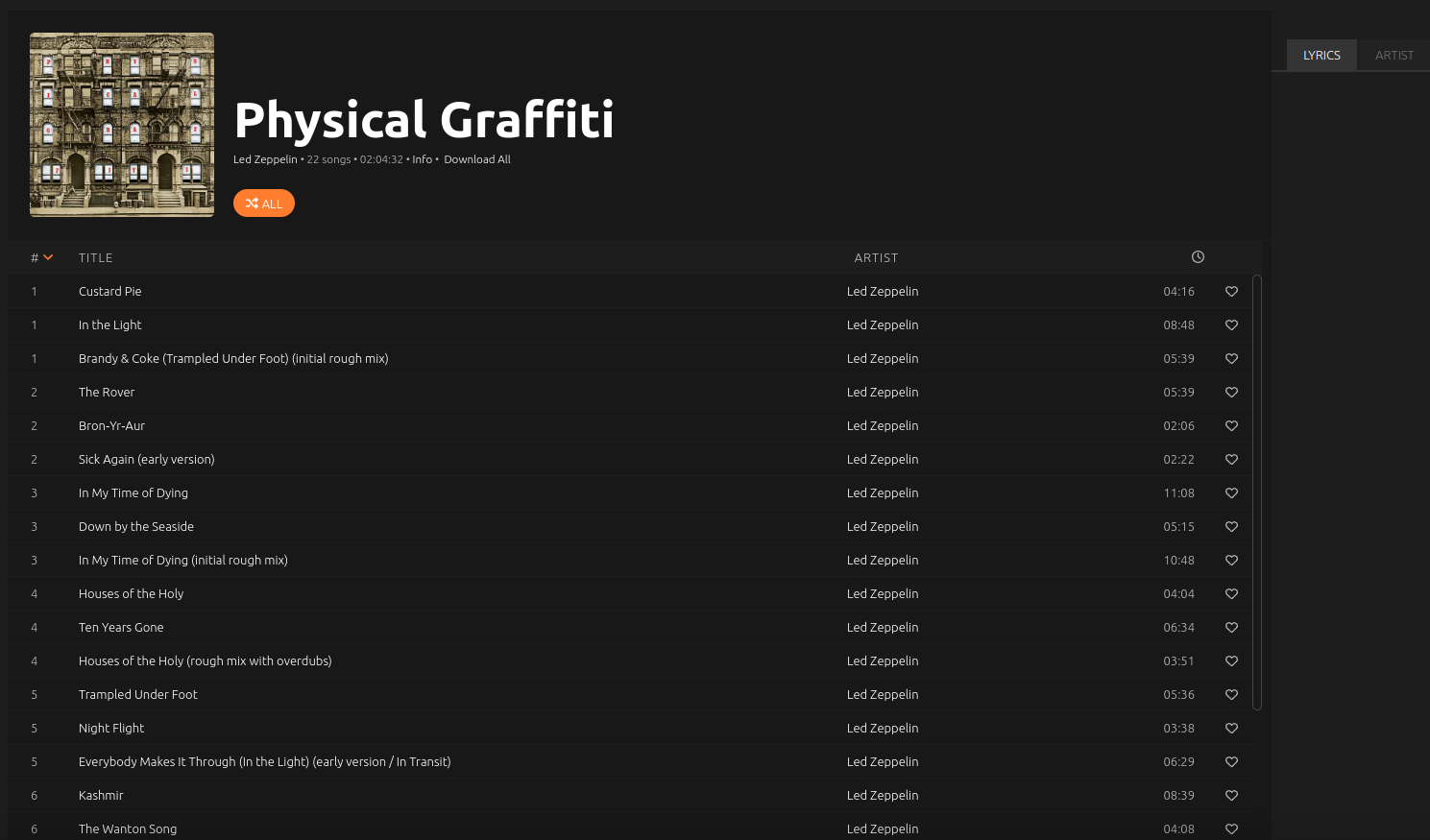1430x840 pixels.
Task: Select the Ten Years Gone title
Action: point(121,628)
